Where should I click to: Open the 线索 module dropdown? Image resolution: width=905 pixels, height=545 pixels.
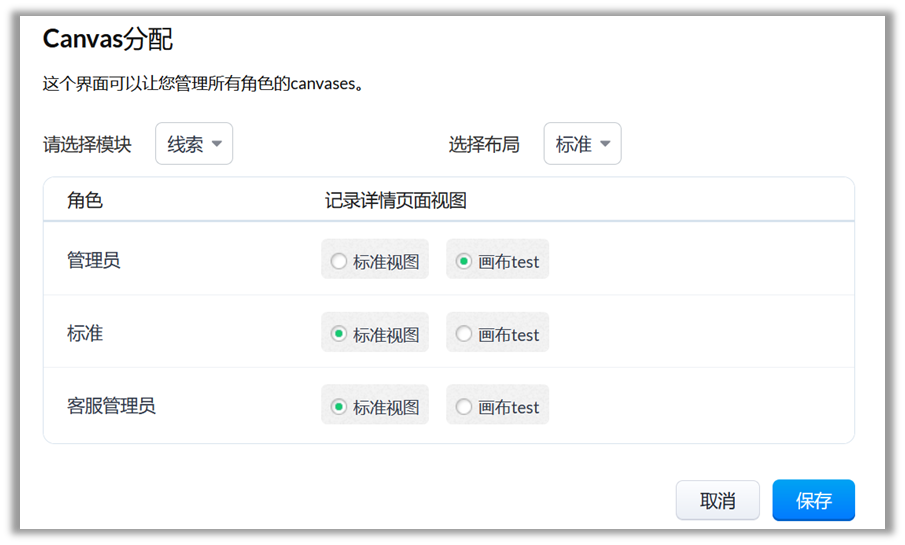tap(194, 144)
